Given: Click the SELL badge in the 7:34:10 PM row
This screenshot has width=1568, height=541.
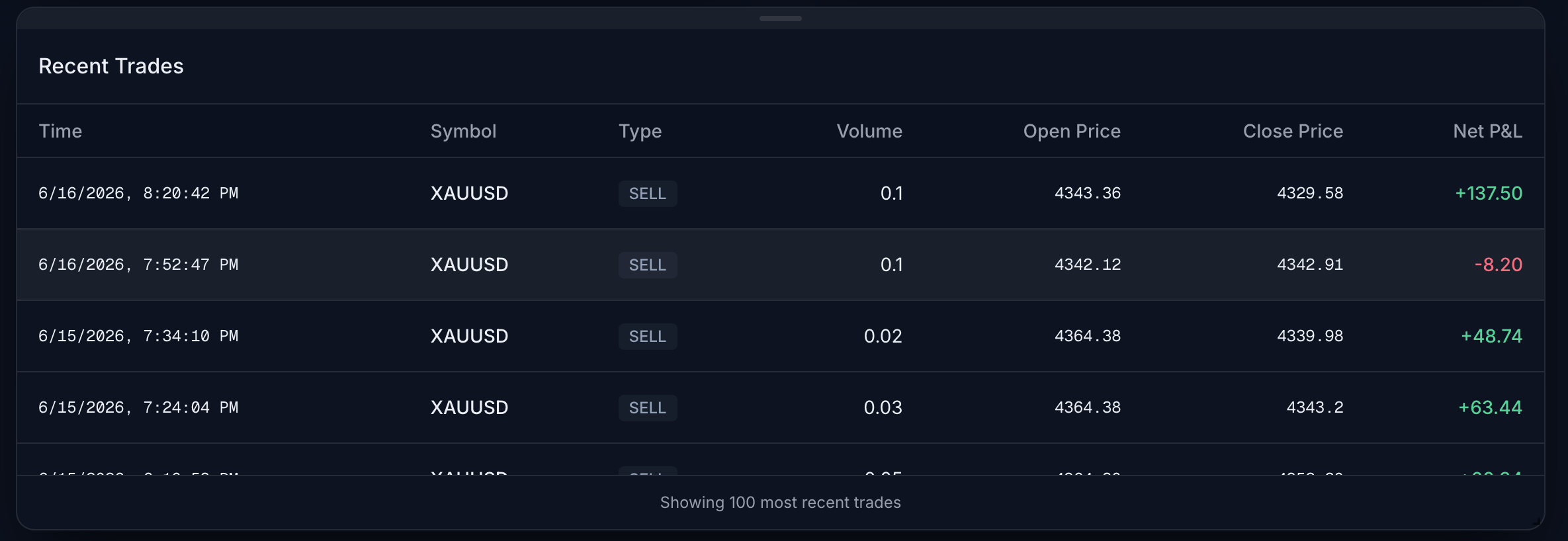Looking at the screenshot, I should (648, 337).
